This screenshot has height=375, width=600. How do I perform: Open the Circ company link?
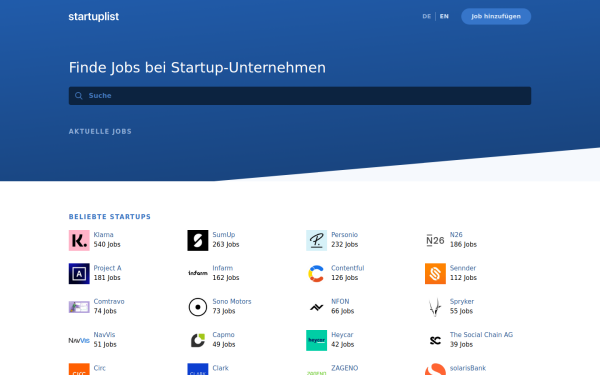click(x=99, y=368)
